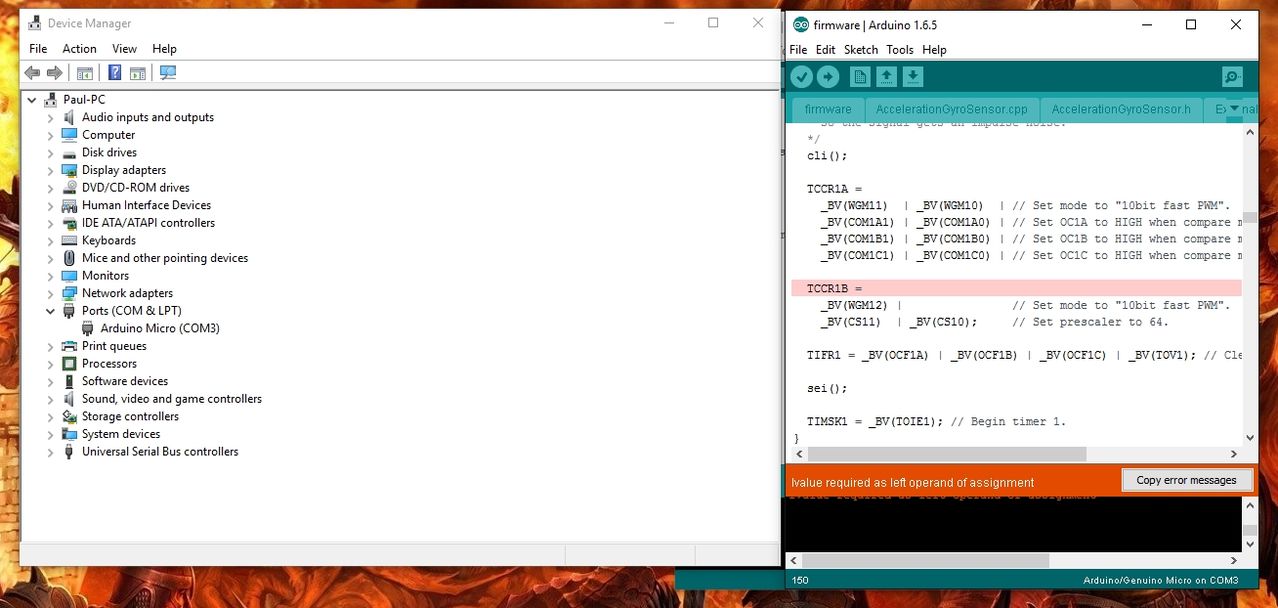Click the Device Manager title bar icon

[34, 23]
